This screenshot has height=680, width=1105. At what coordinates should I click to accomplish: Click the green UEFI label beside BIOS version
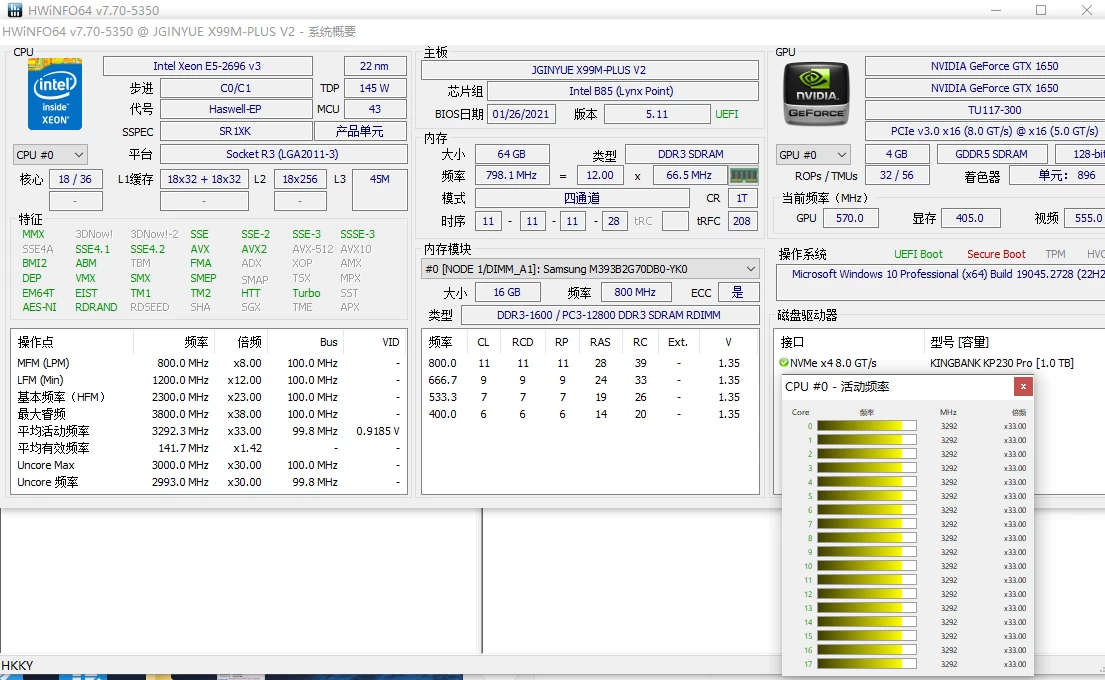coord(727,114)
